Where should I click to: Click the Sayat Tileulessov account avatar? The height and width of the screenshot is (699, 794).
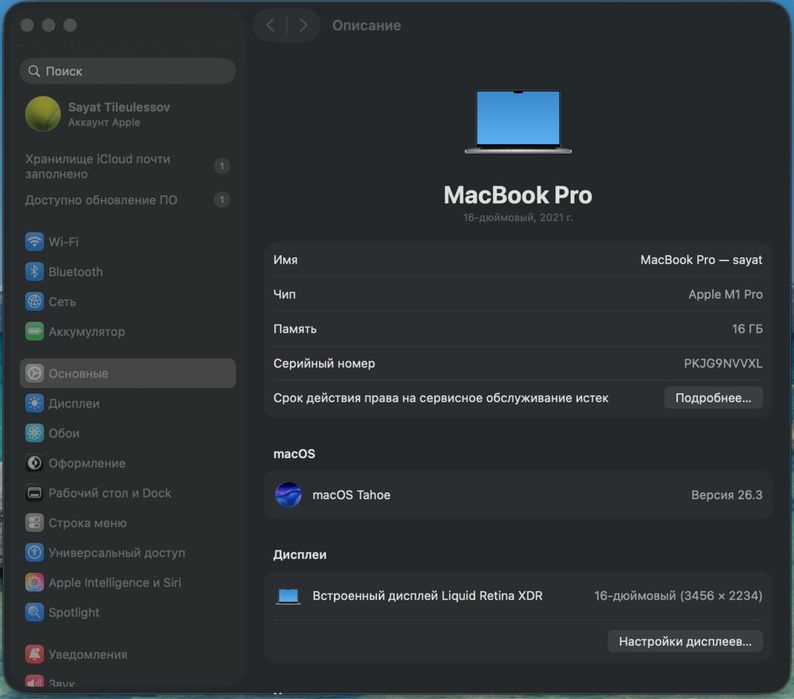pyautogui.click(x=43, y=114)
